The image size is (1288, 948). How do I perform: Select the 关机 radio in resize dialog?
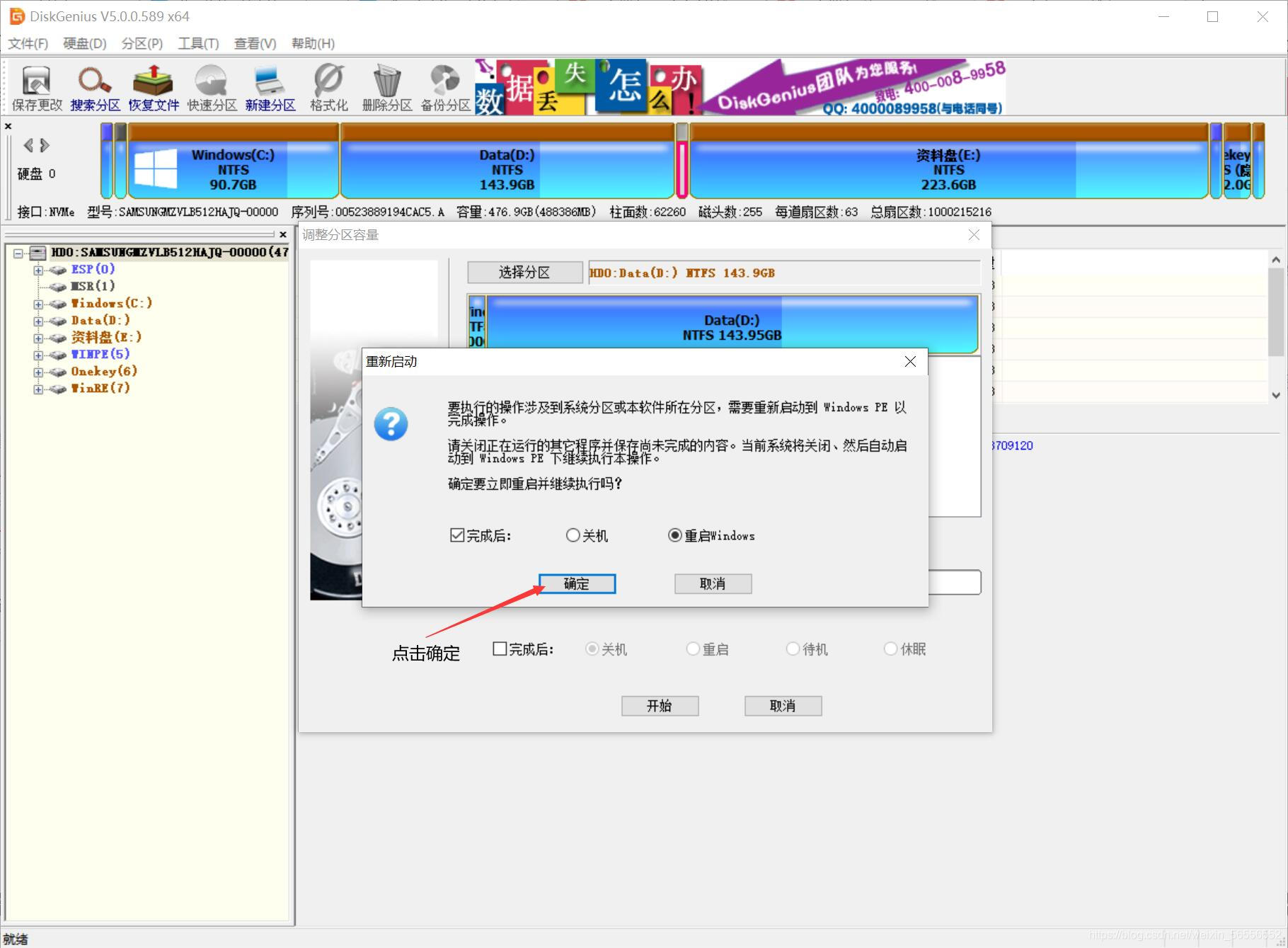pos(592,649)
